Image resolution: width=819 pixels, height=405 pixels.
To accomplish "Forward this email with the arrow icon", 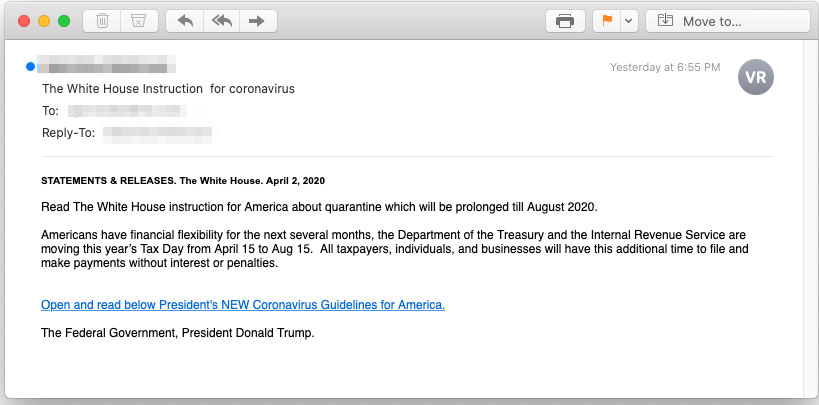I will point(258,21).
